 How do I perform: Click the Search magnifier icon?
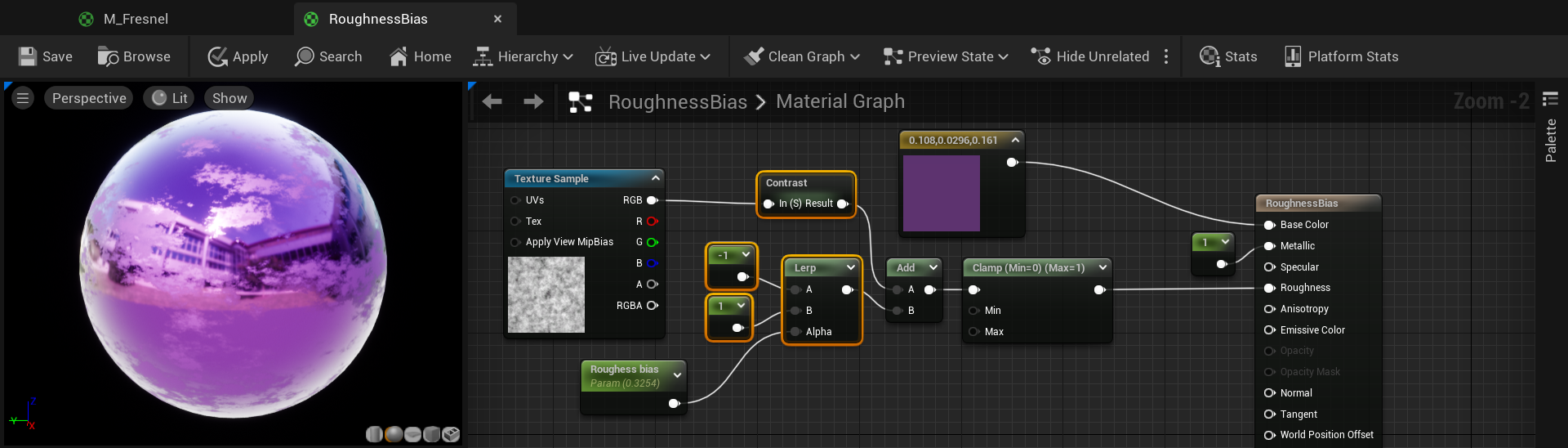coord(305,56)
